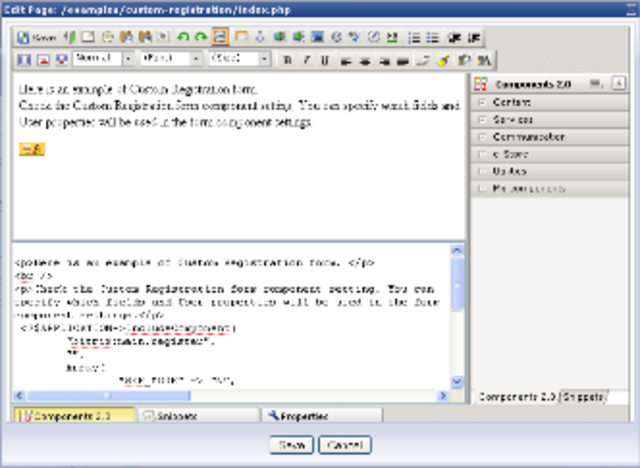Click the special character checkmark icon
The height and width of the screenshot is (468, 640).
(x=354, y=37)
